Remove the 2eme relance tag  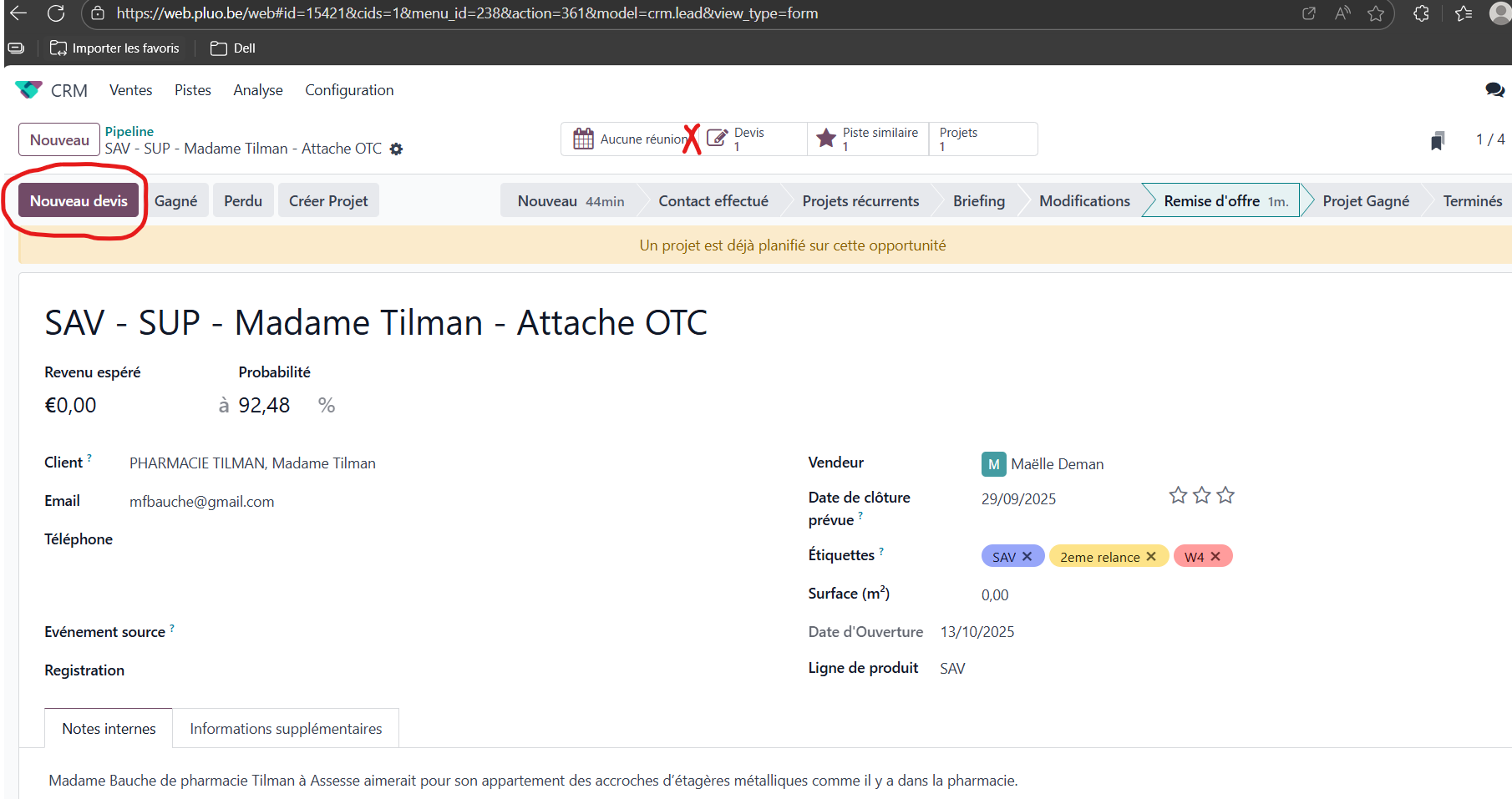pyautogui.click(x=1151, y=557)
